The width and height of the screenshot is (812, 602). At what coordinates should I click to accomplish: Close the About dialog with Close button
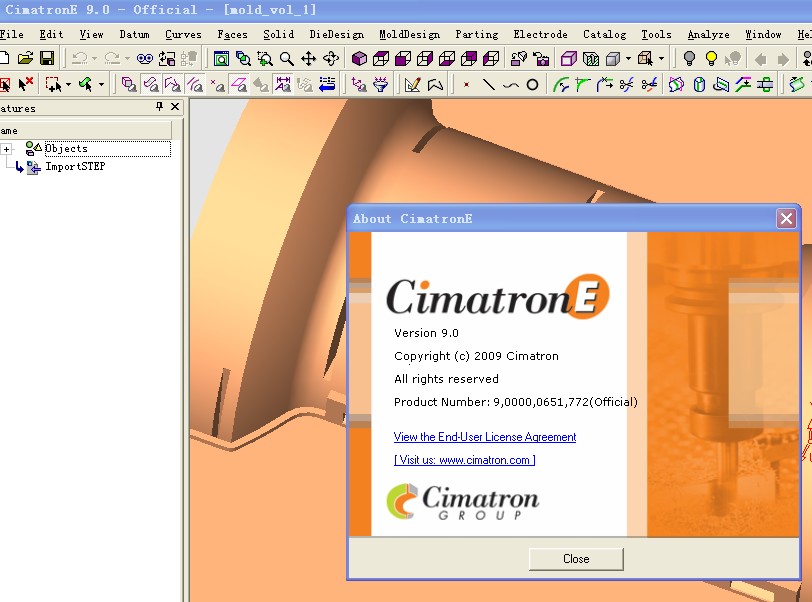click(576, 559)
